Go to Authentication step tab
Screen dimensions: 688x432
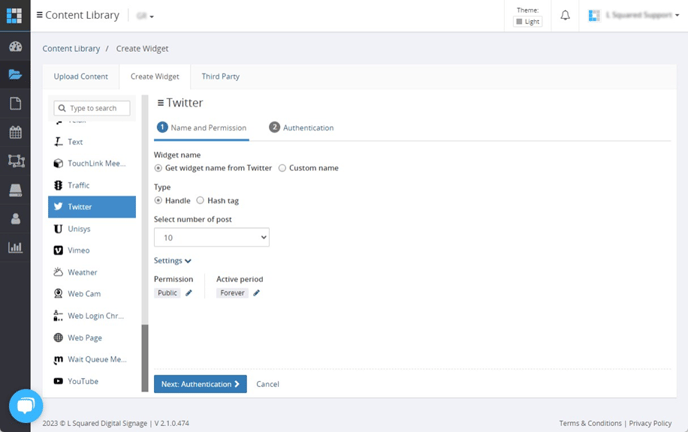301,128
